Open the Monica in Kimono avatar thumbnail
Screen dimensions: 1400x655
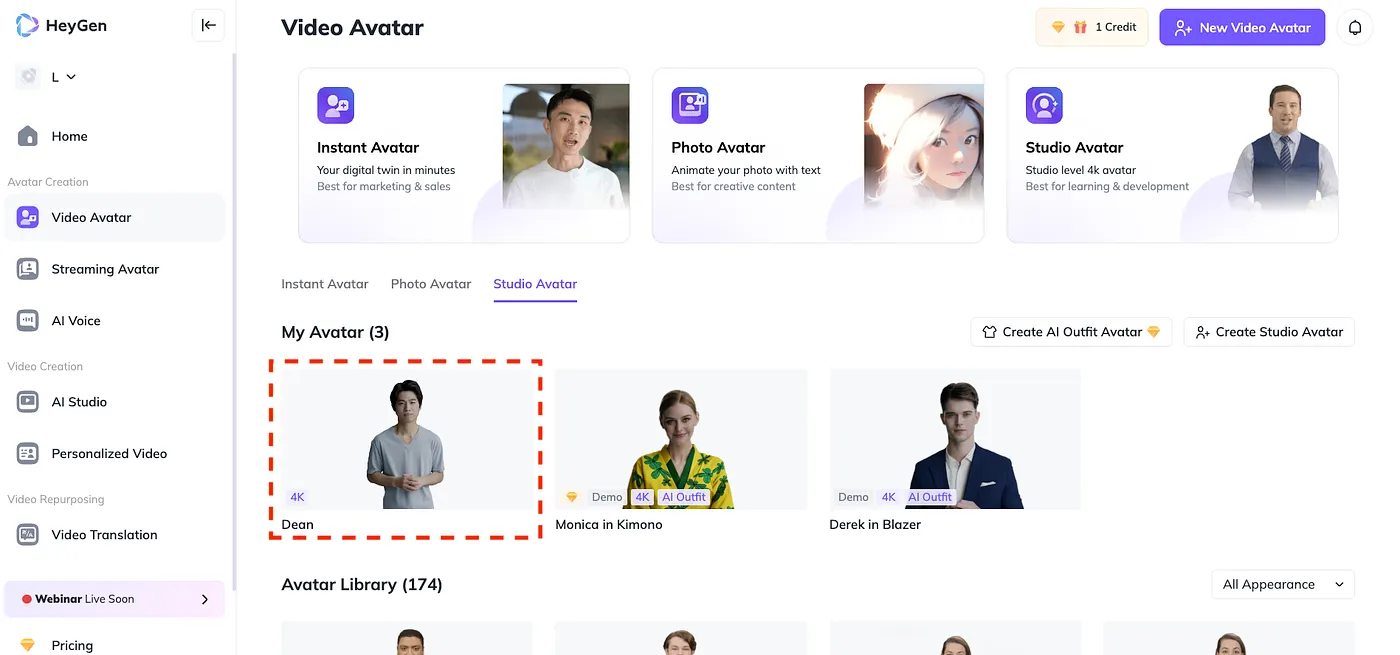pyautogui.click(x=681, y=439)
